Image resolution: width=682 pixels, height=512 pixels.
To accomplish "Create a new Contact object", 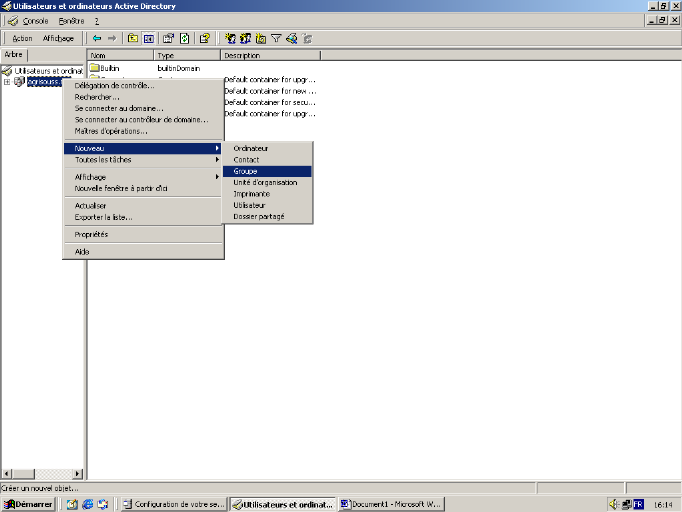I will (267, 160).
